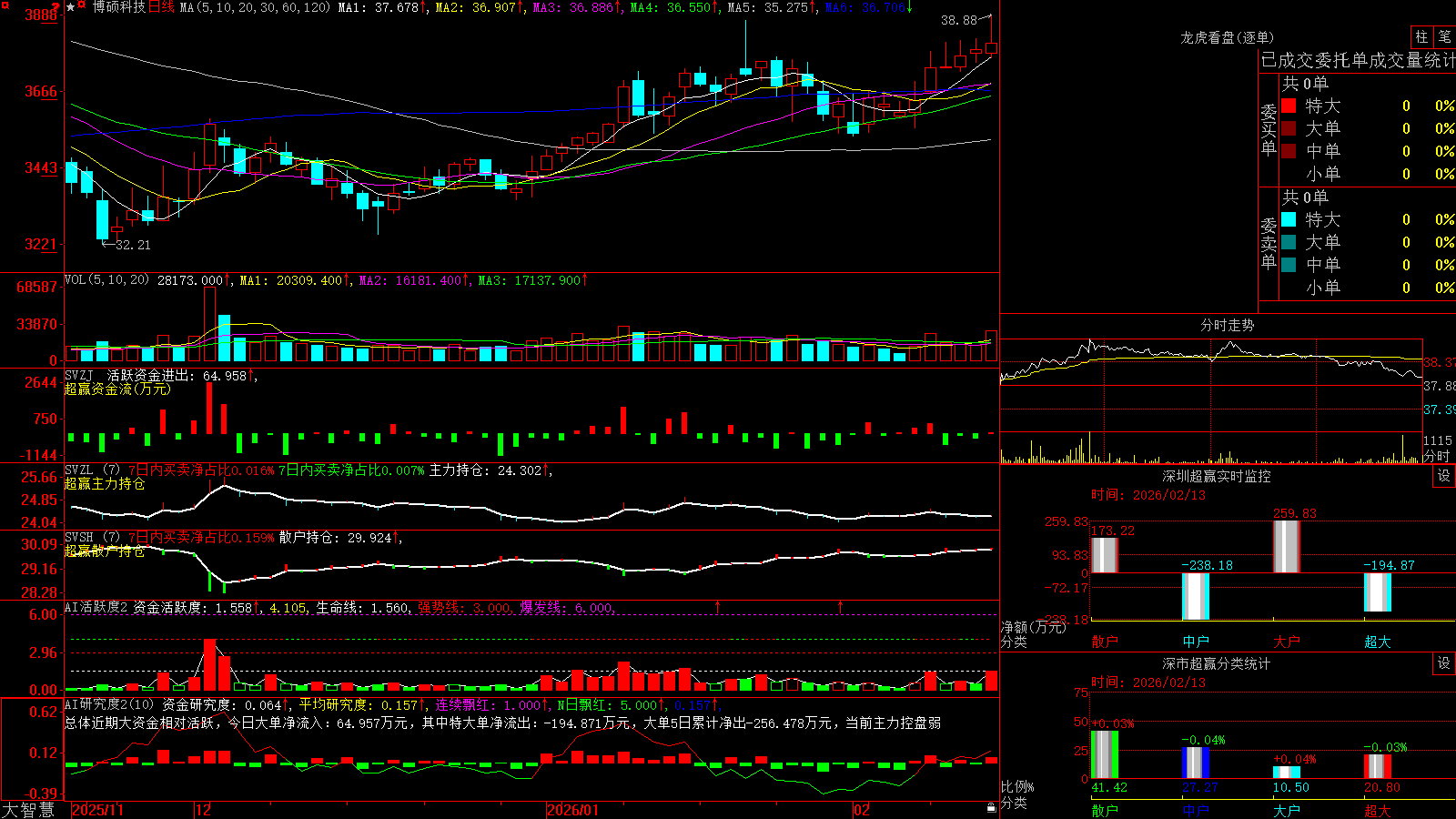Viewport: 1456px width, 819px height.
Task: Select the AI活跃度2 indicator label
Action: (x=96, y=607)
